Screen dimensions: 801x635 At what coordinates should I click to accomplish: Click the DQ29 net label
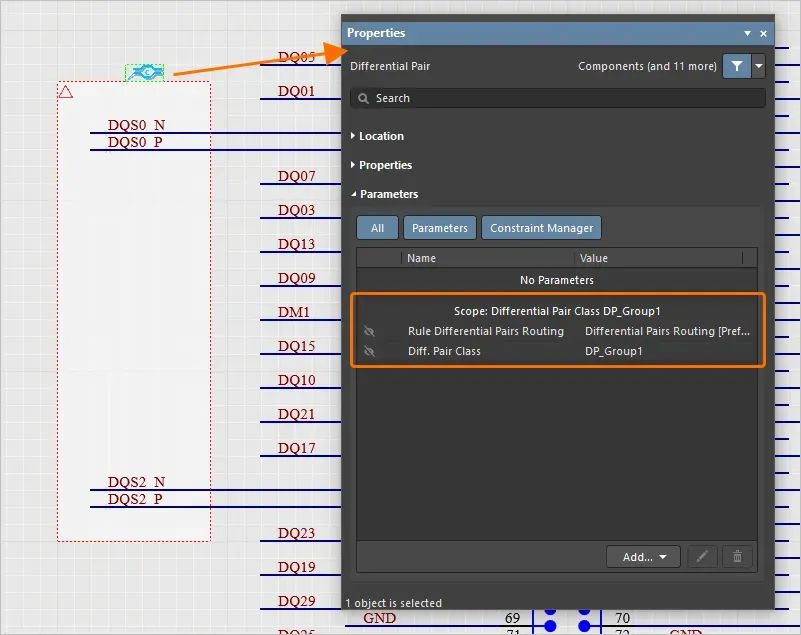tap(296, 601)
